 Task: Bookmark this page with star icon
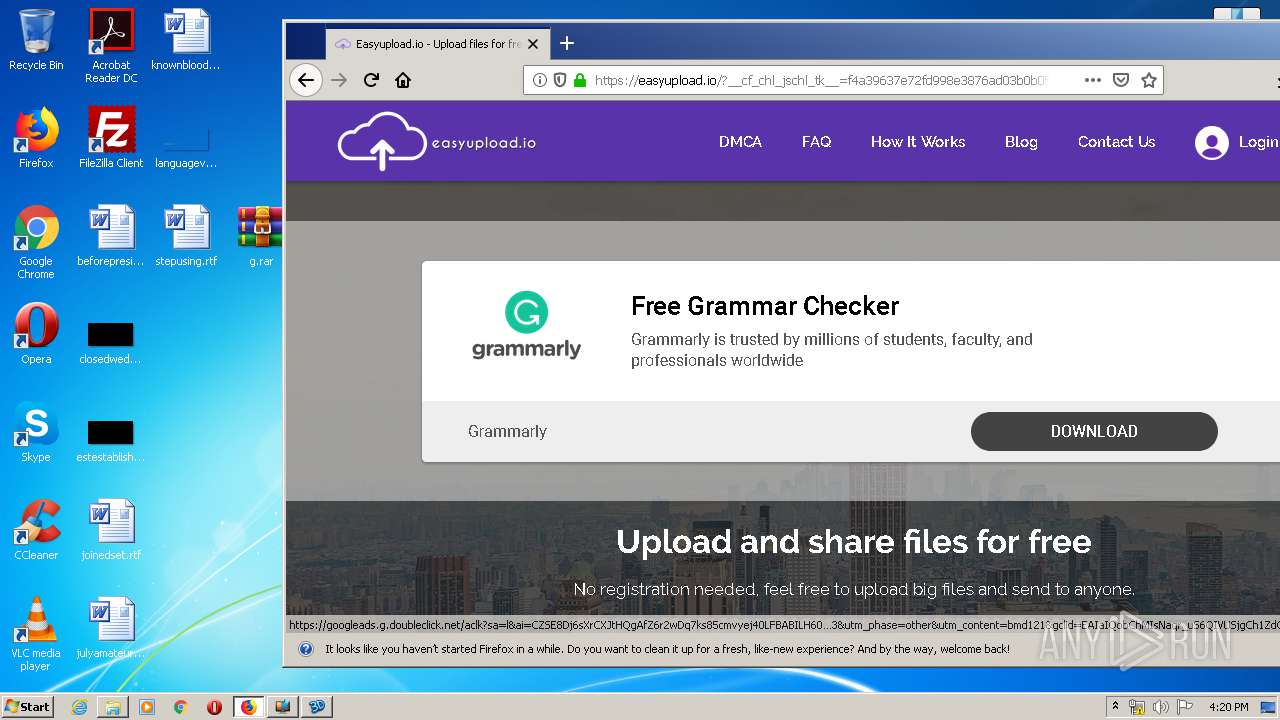click(x=1149, y=80)
